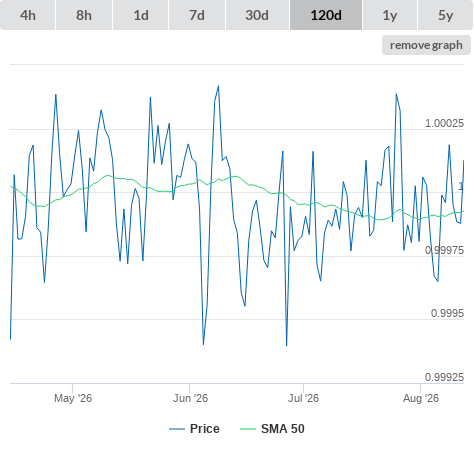Screen dimensions: 474x455
Task: Choose the 1d time range tab
Action: (141, 15)
